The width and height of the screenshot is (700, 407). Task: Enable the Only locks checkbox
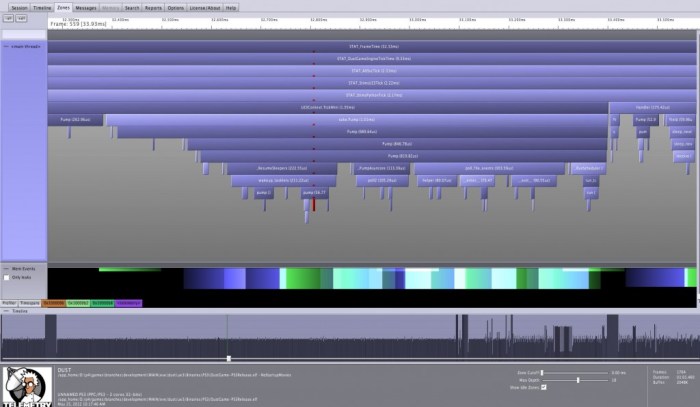pos(8,278)
